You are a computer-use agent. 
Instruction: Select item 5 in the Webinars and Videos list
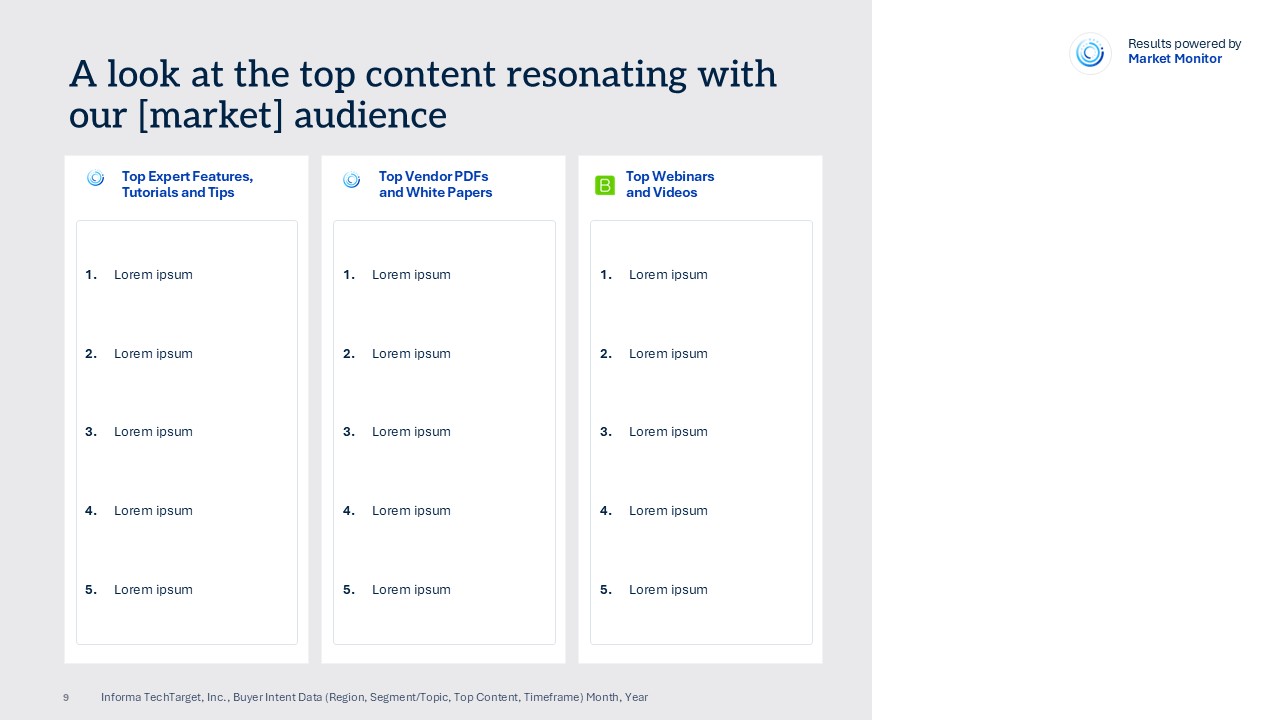[668, 590]
